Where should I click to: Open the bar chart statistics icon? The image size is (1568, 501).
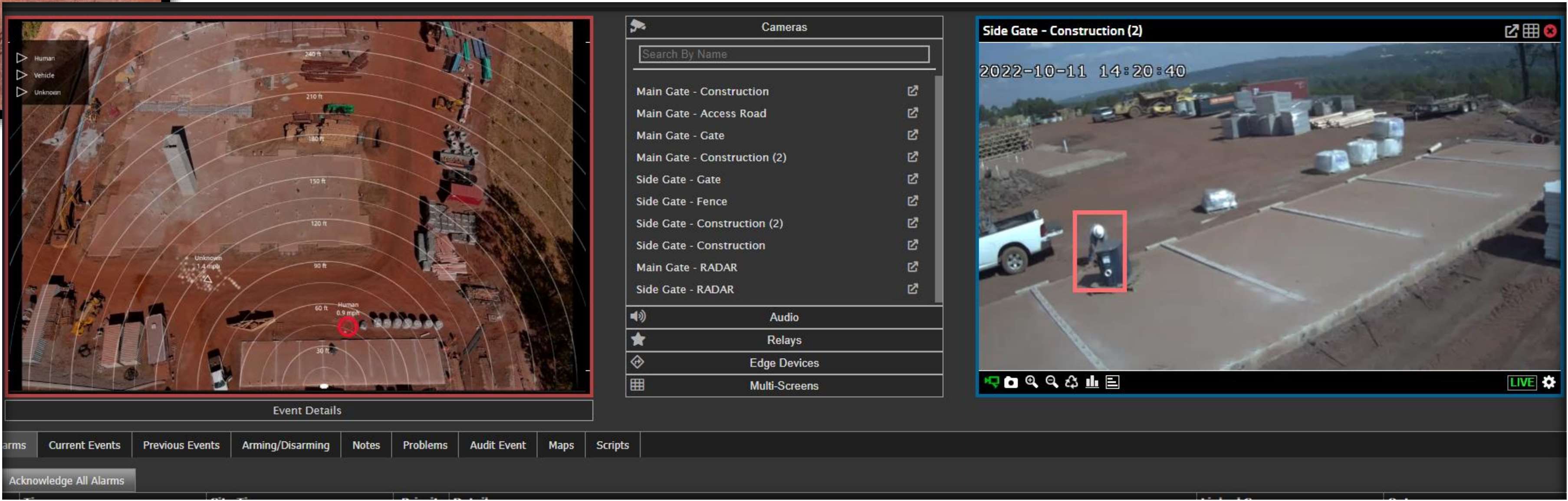click(x=1093, y=383)
